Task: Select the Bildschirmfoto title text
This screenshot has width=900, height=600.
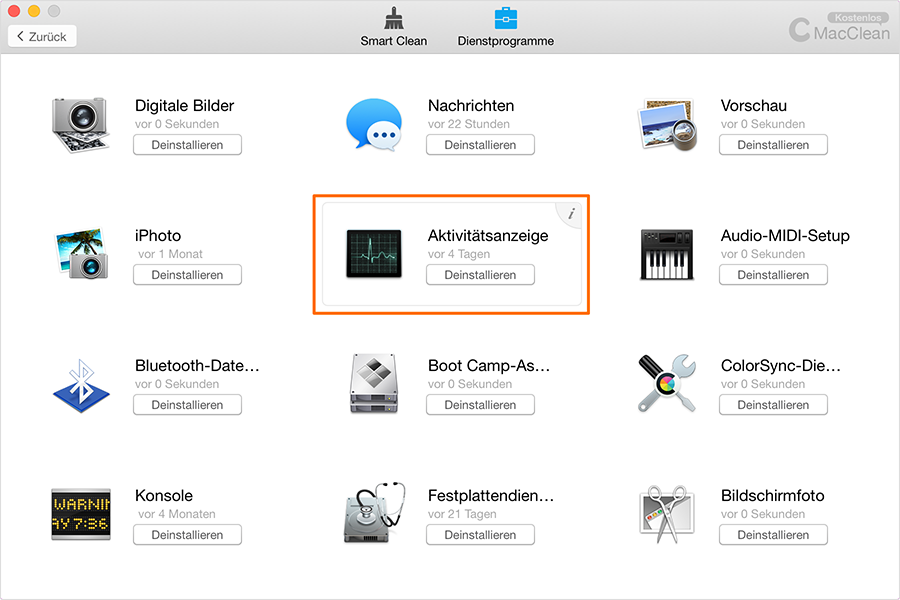Action: [773, 496]
